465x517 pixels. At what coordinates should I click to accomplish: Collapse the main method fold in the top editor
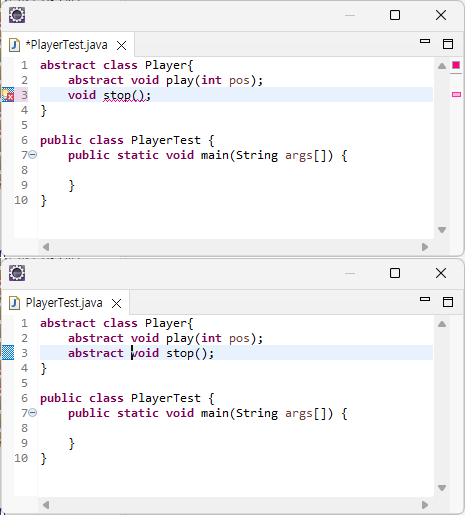[x=33, y=155]
